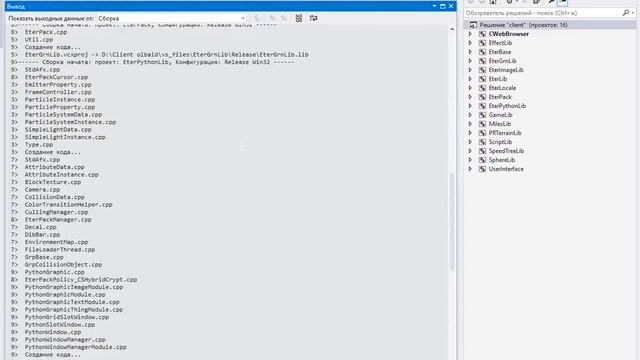Click the CWebBrowser project icon
This screenshot has height=360, width=640.
pyautogui.click(x=482, y=34)
